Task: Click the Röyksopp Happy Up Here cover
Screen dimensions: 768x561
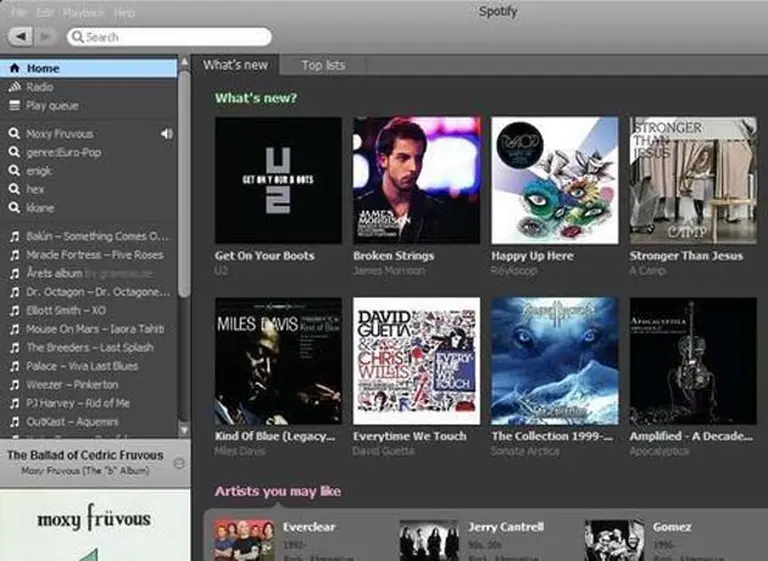Action: tap(555, 180)
